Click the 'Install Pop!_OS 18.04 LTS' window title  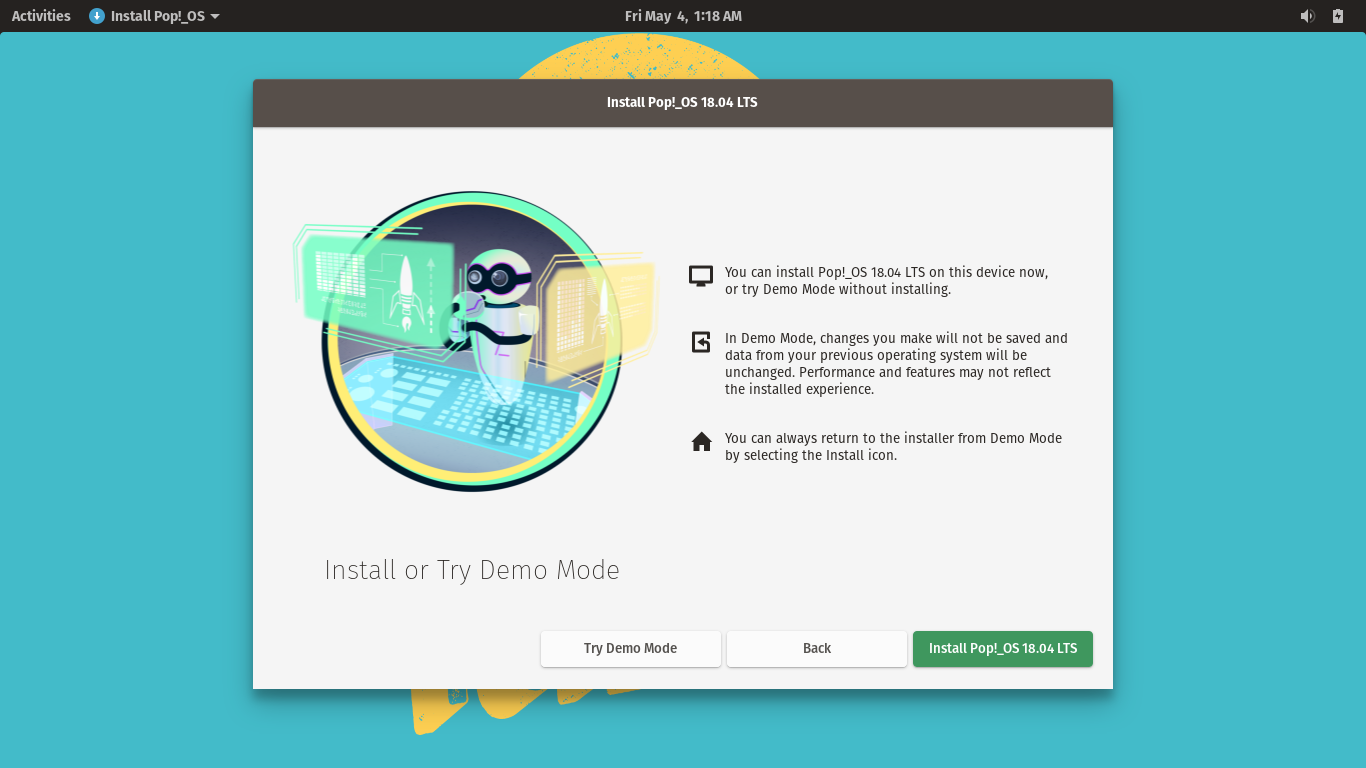click(682, 102)
